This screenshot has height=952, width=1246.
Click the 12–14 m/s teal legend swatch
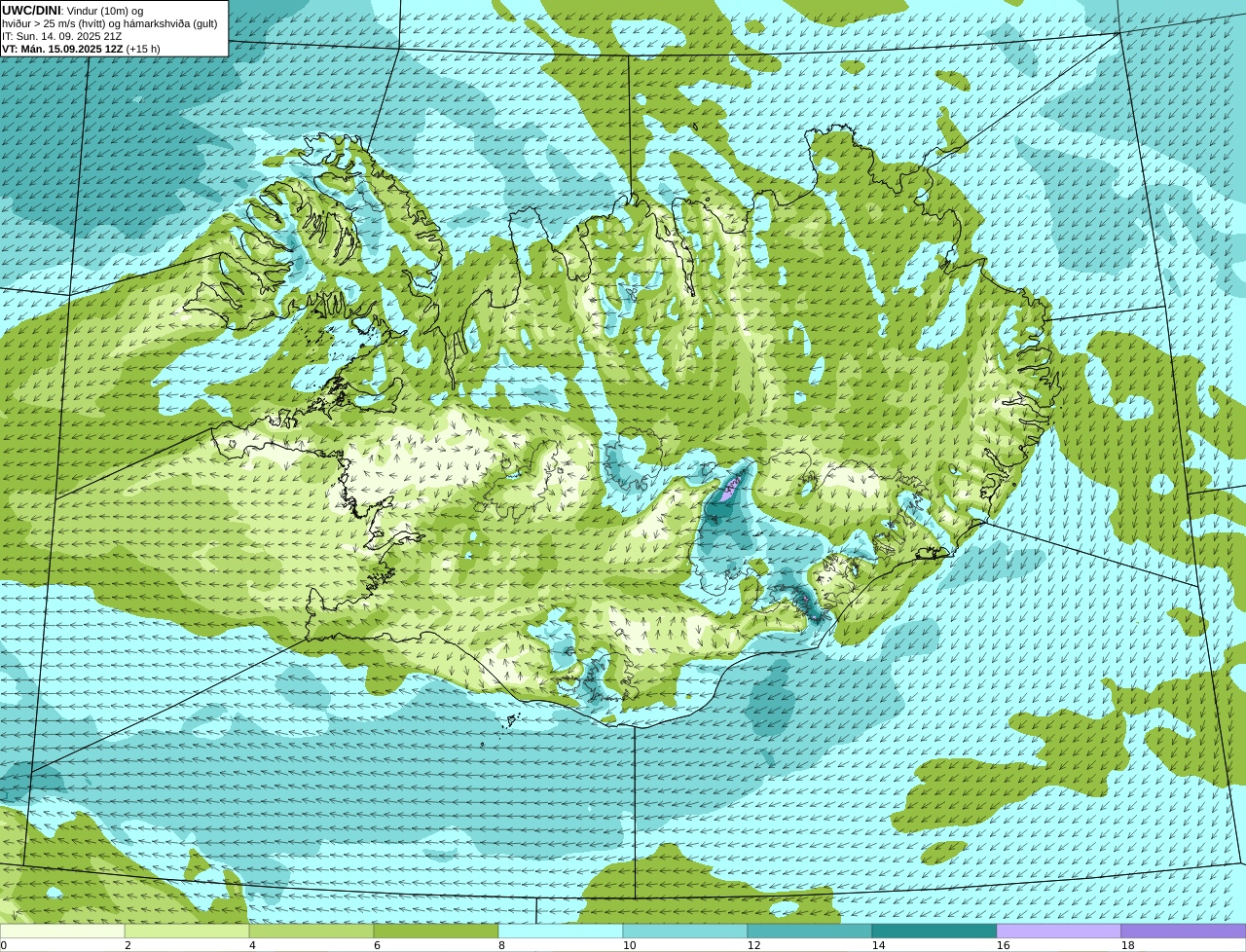[810, 931]
